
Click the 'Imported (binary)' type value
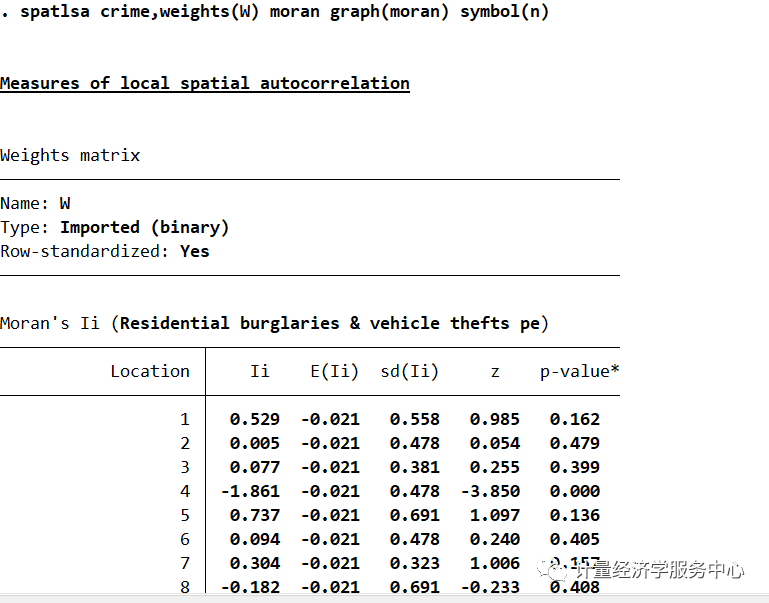145,227
